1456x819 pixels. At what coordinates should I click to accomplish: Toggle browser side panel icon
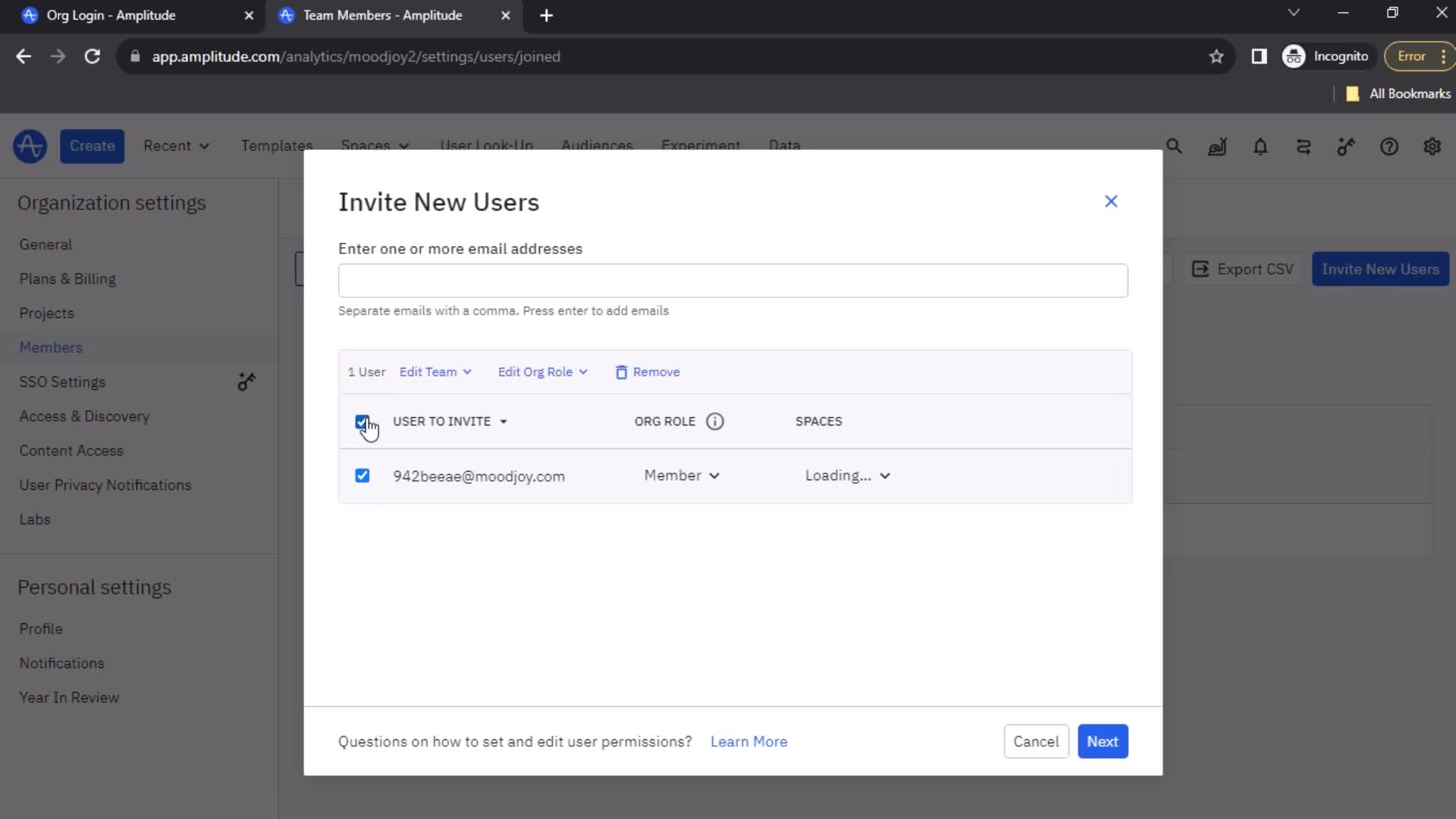click(1259, 56)
